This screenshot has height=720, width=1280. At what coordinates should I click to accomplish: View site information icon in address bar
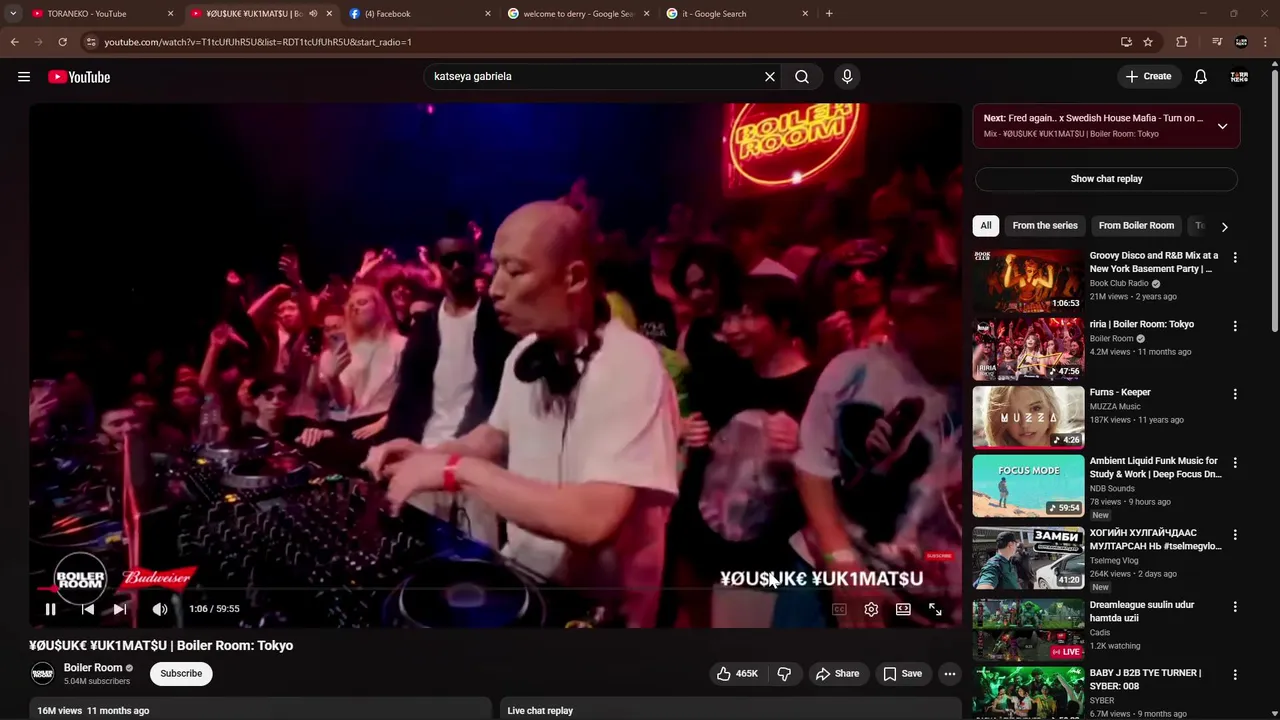(x=91, y=42)
